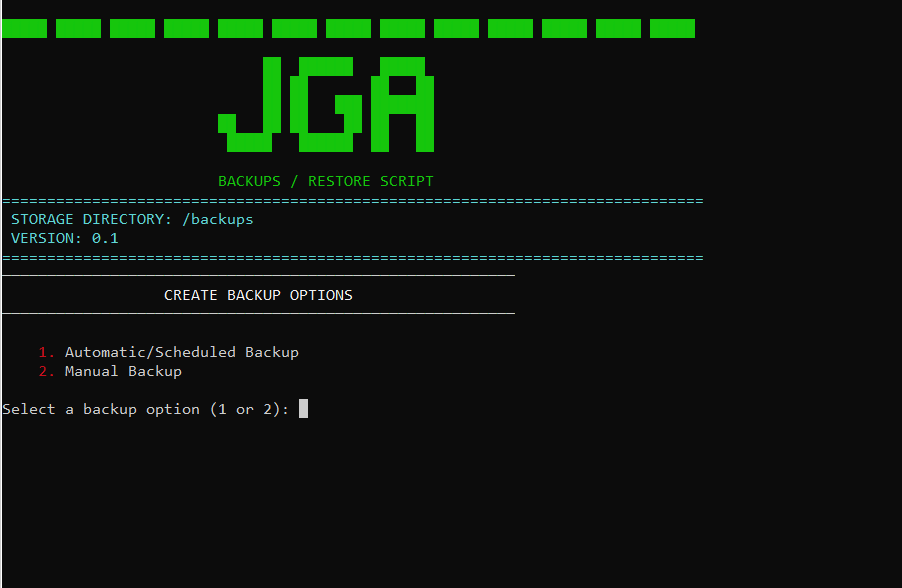This screenshot has height=588, width=902.
Task: Click the red number 1. marker
Action: pos(47,352)
